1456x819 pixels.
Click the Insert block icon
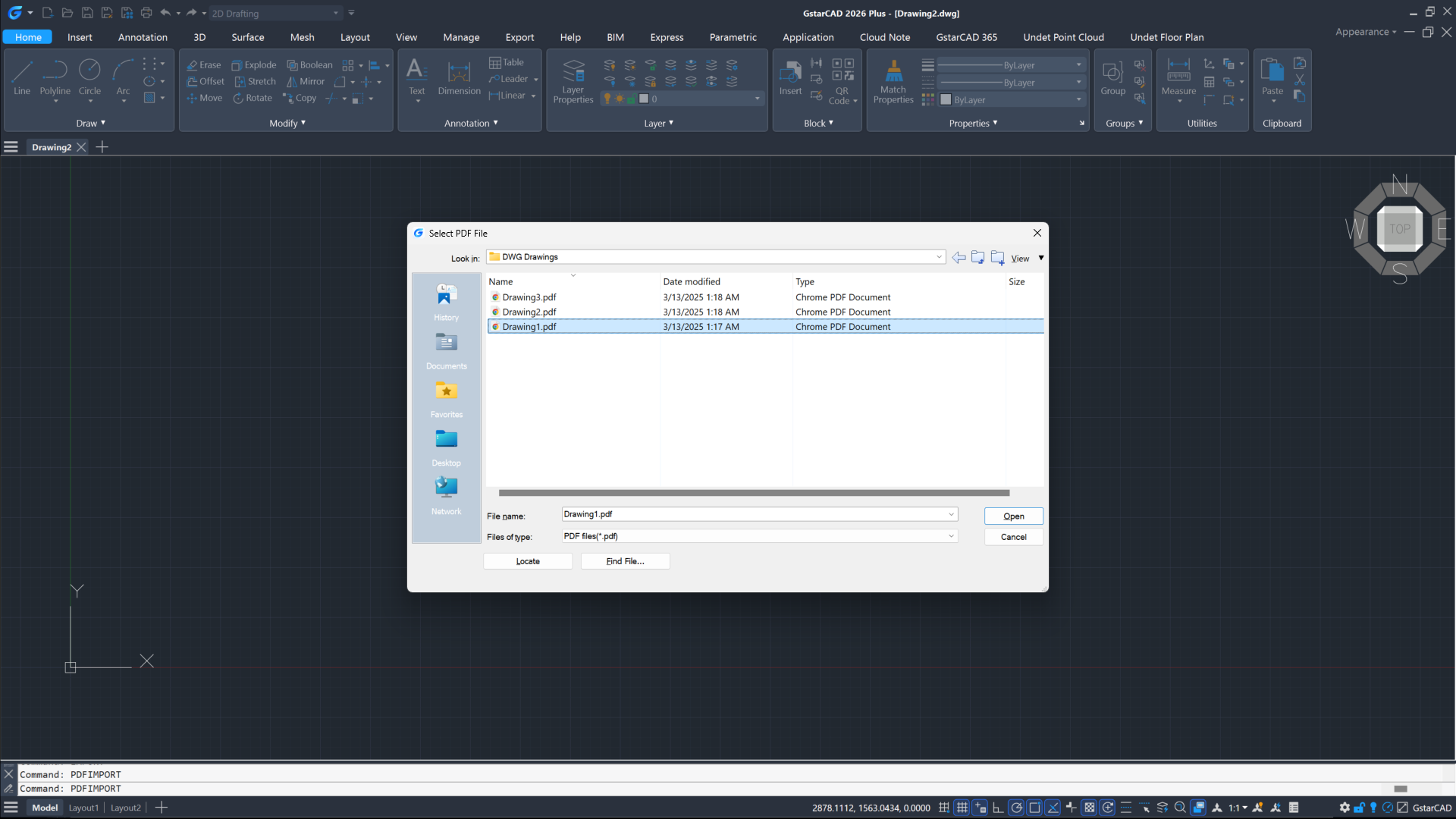790,77
